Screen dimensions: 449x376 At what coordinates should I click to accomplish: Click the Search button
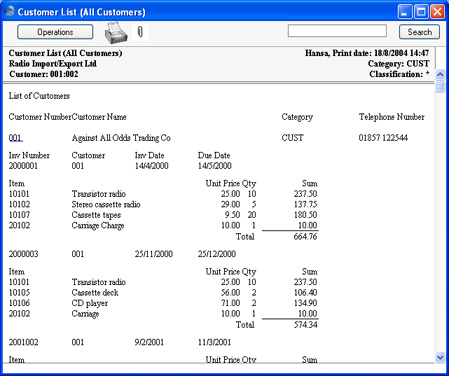419,32
